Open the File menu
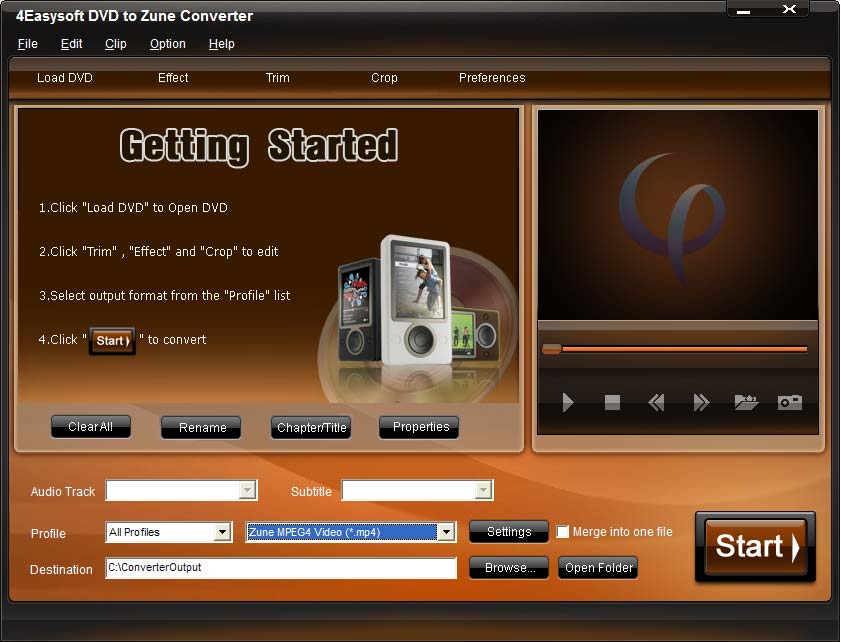The width and height of the screenshot is (841, 642). click(x=28, y=44)
